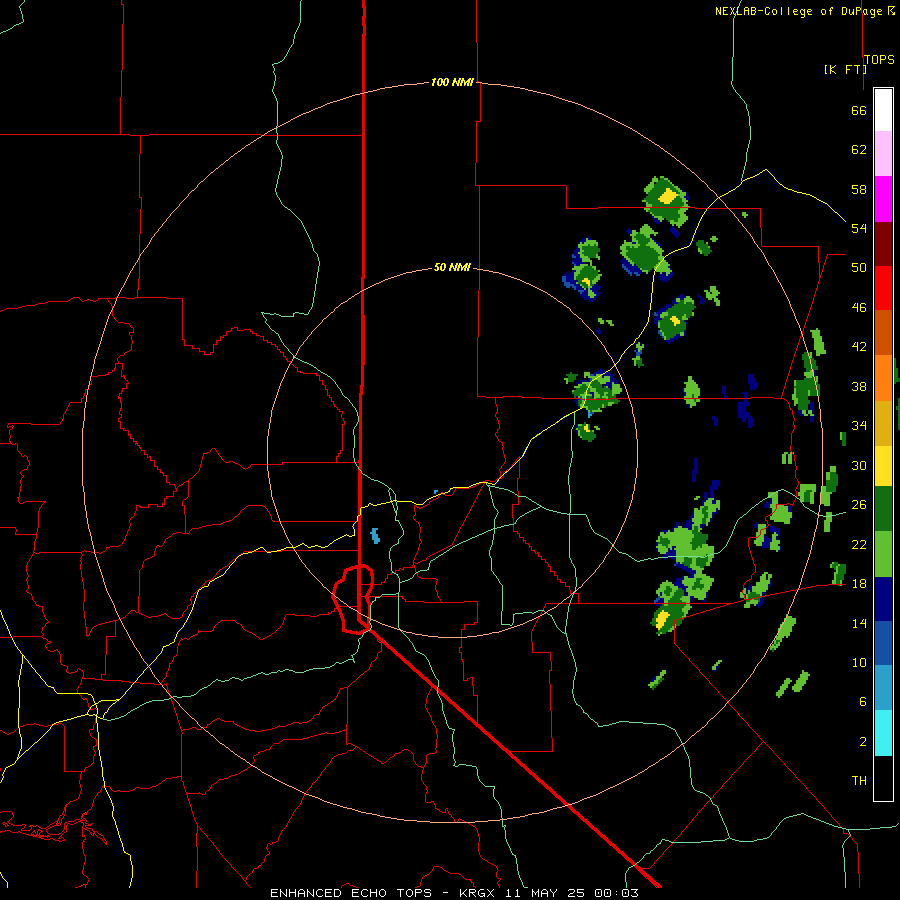Viewport: 900px width, 900px height.
Task: Click the '66' legend value
Action: [x=859, y=110]
